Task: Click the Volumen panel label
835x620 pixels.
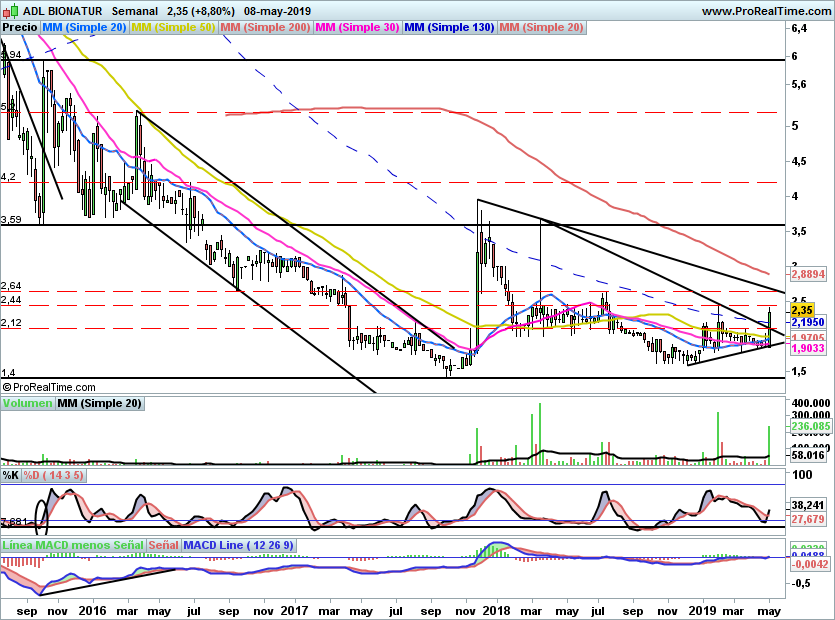Action: (x=28, y=403)
